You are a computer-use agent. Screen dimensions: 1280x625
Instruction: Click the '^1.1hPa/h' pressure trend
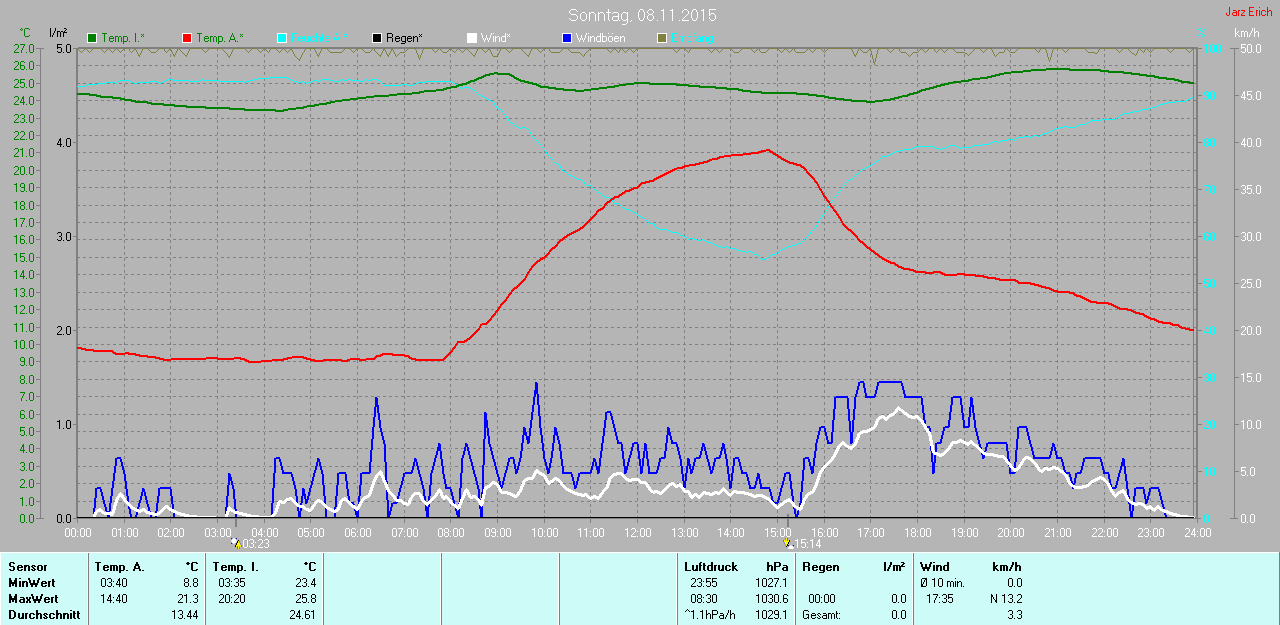click(x=709, y=615)
